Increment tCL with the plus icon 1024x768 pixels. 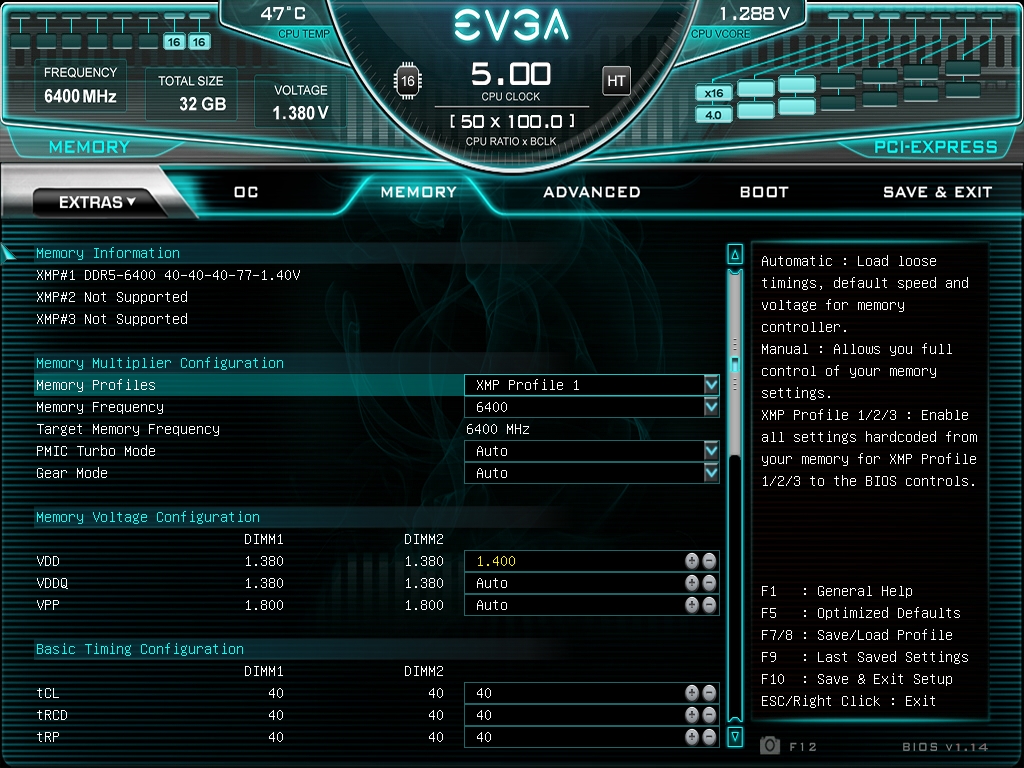692,692
